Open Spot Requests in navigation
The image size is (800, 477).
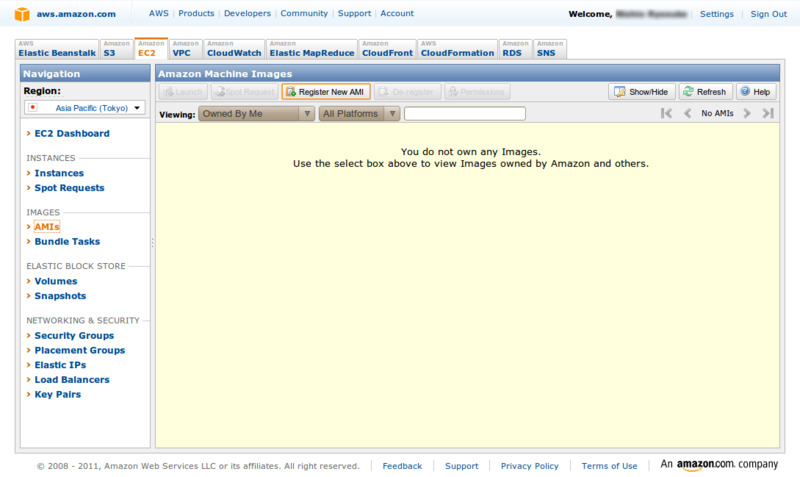[69, 188]
